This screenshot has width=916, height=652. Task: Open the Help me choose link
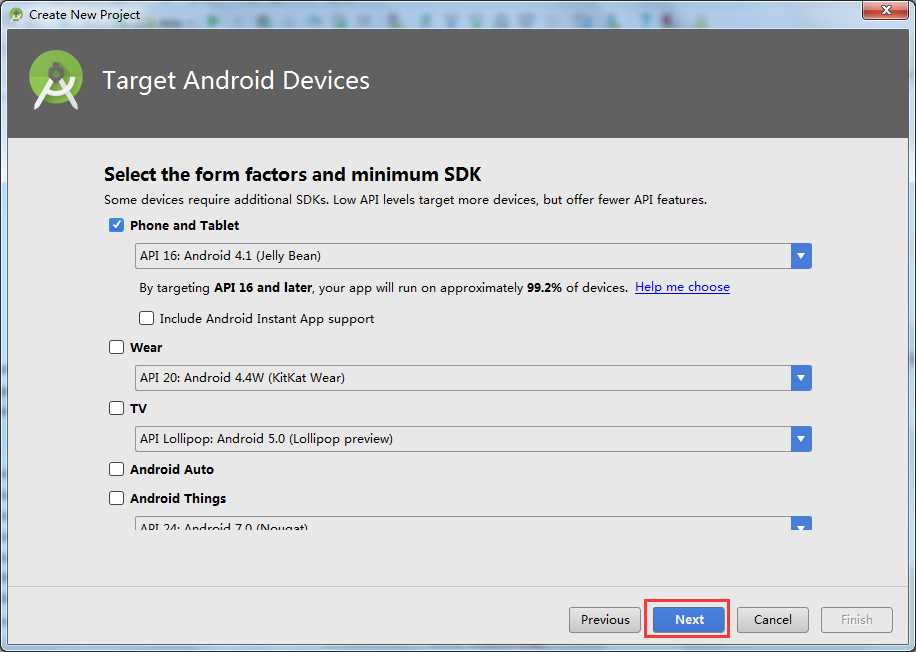point(682,287)
